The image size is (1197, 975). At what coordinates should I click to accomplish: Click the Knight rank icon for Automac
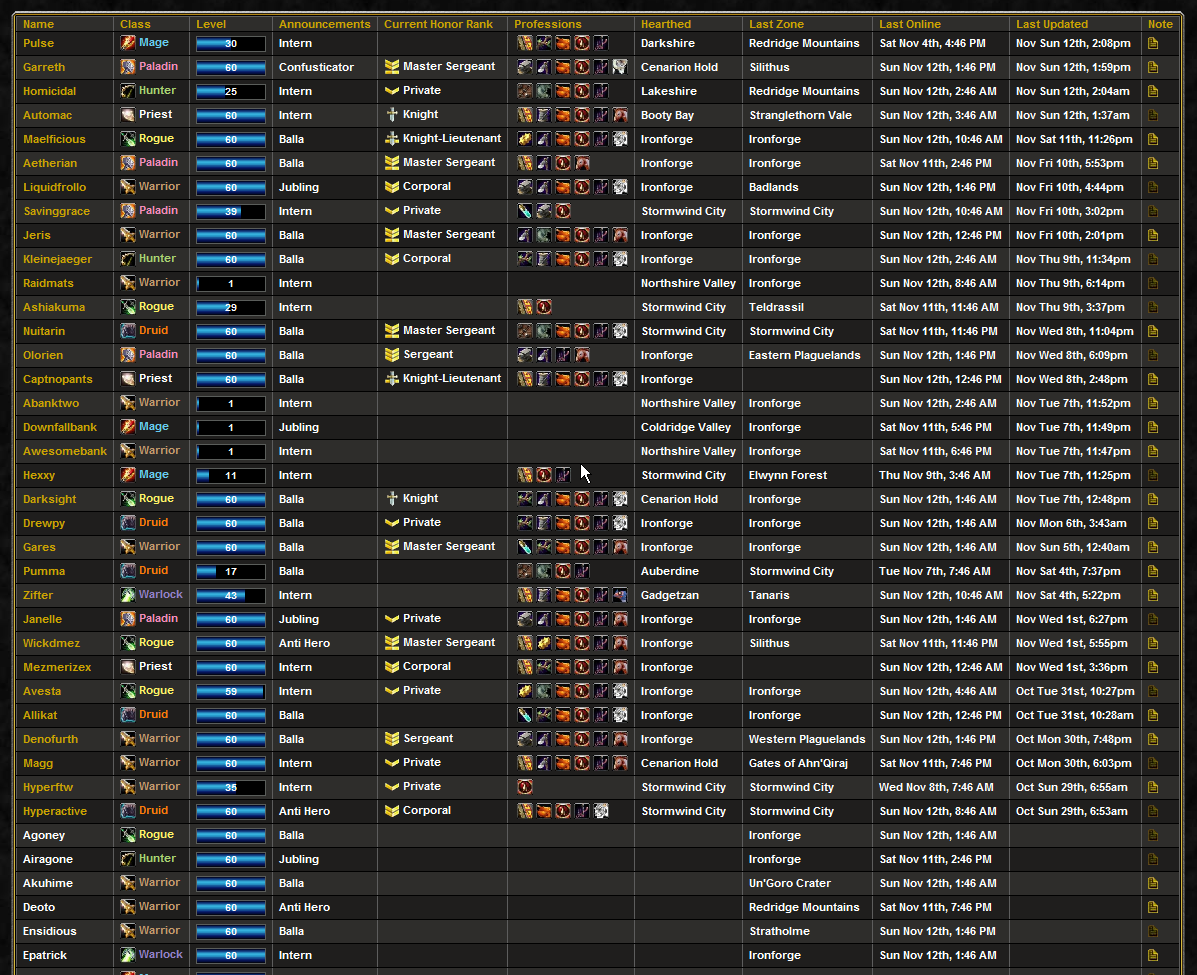click(392, 115)
